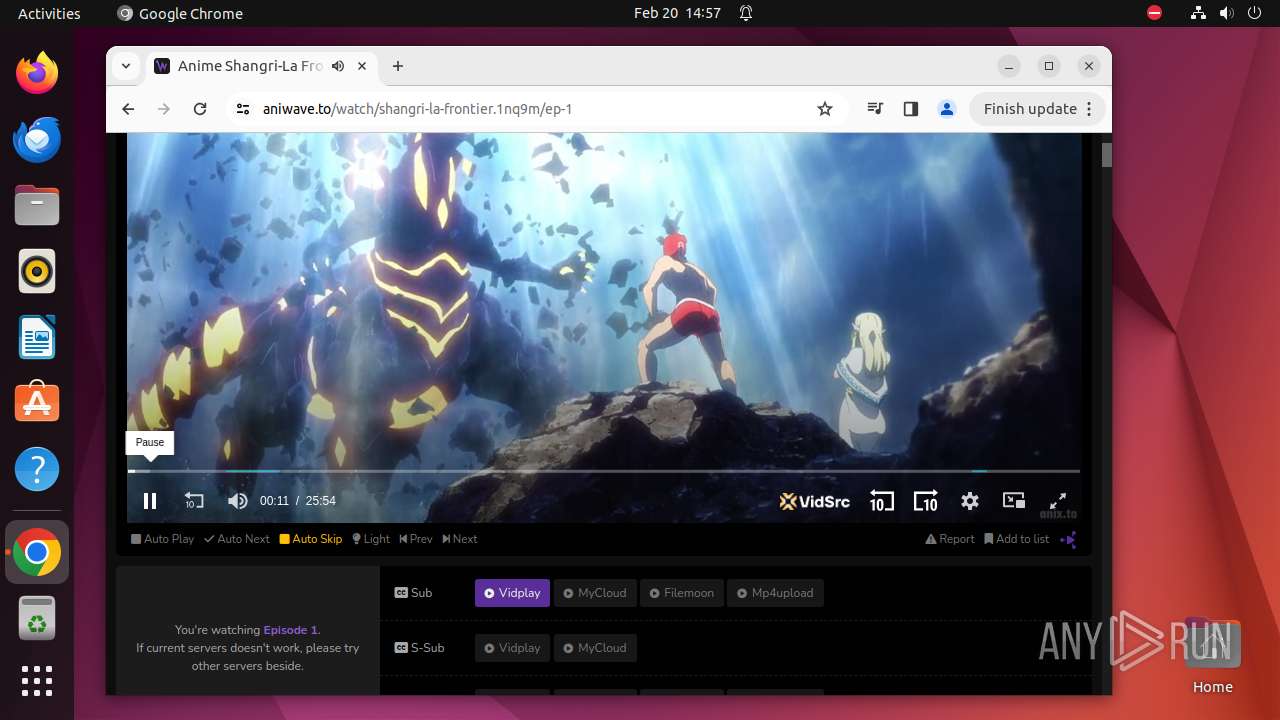
Task: Select Mp4upload server
Action: 775,593
